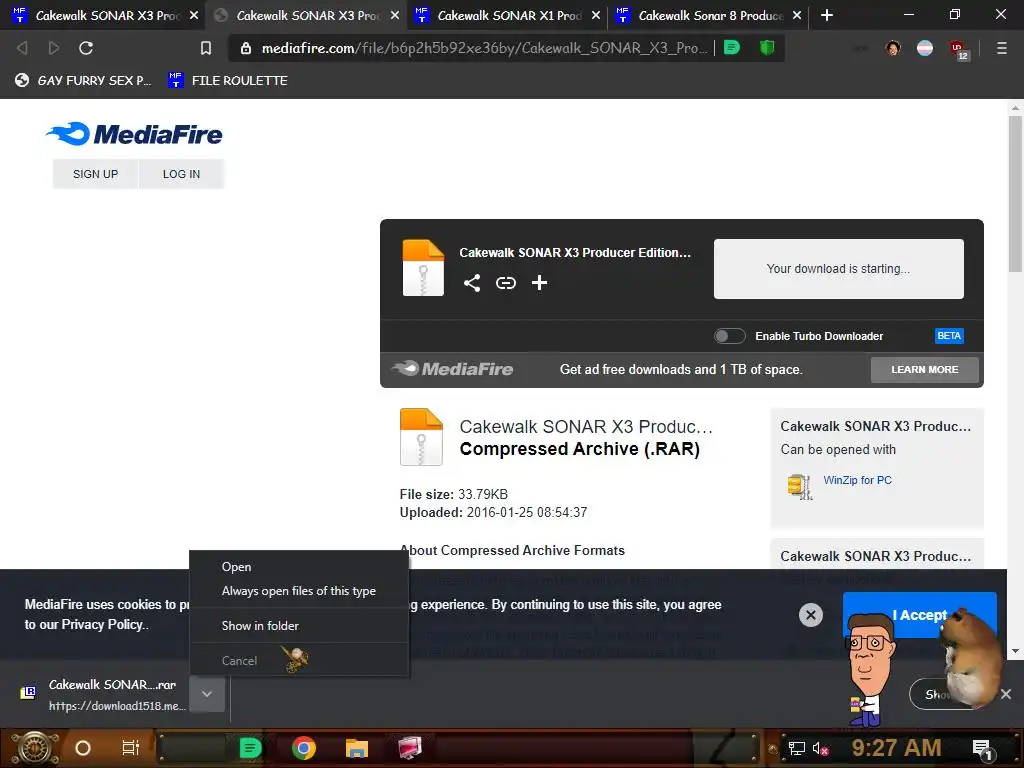Share the file using the share icon
This screenshot has width=1024, height=768.
472,283
